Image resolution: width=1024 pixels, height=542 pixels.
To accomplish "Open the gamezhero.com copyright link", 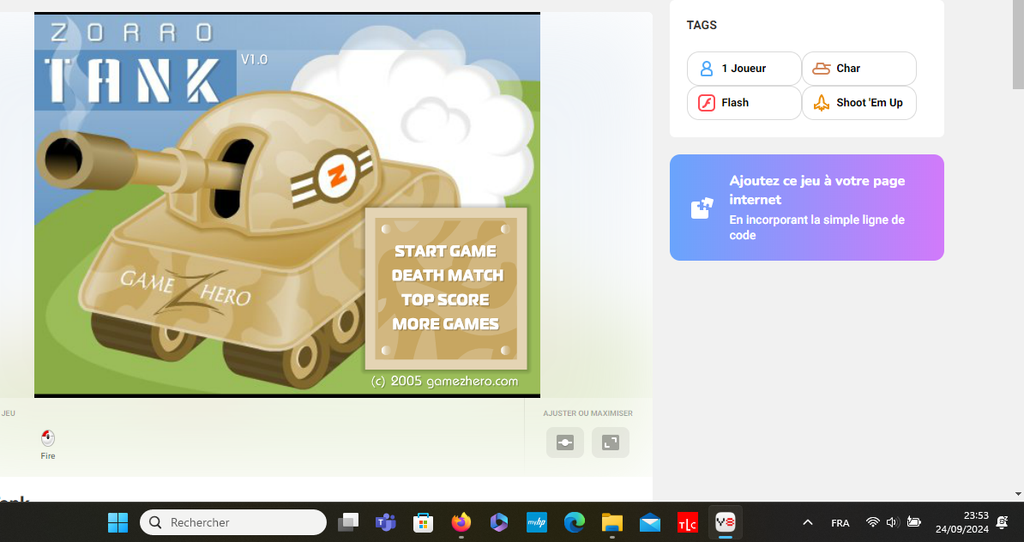I will pyautogui.click(x=444, y=381).
